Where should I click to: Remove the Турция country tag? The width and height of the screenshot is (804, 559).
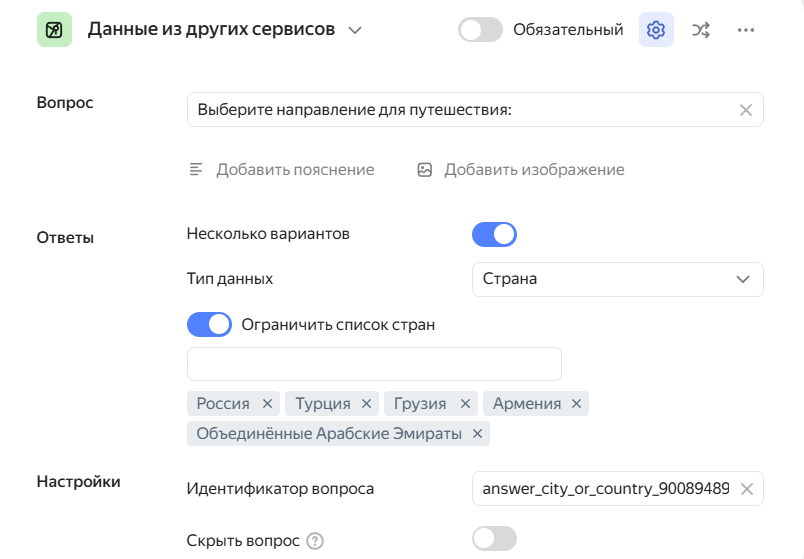[367, 404]
